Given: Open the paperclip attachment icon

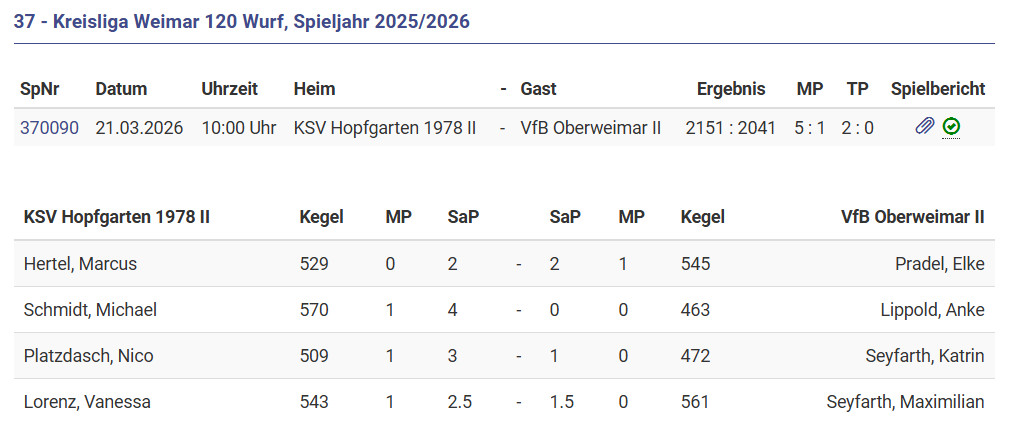Looking at the screenshot, I should pos(925,127).
